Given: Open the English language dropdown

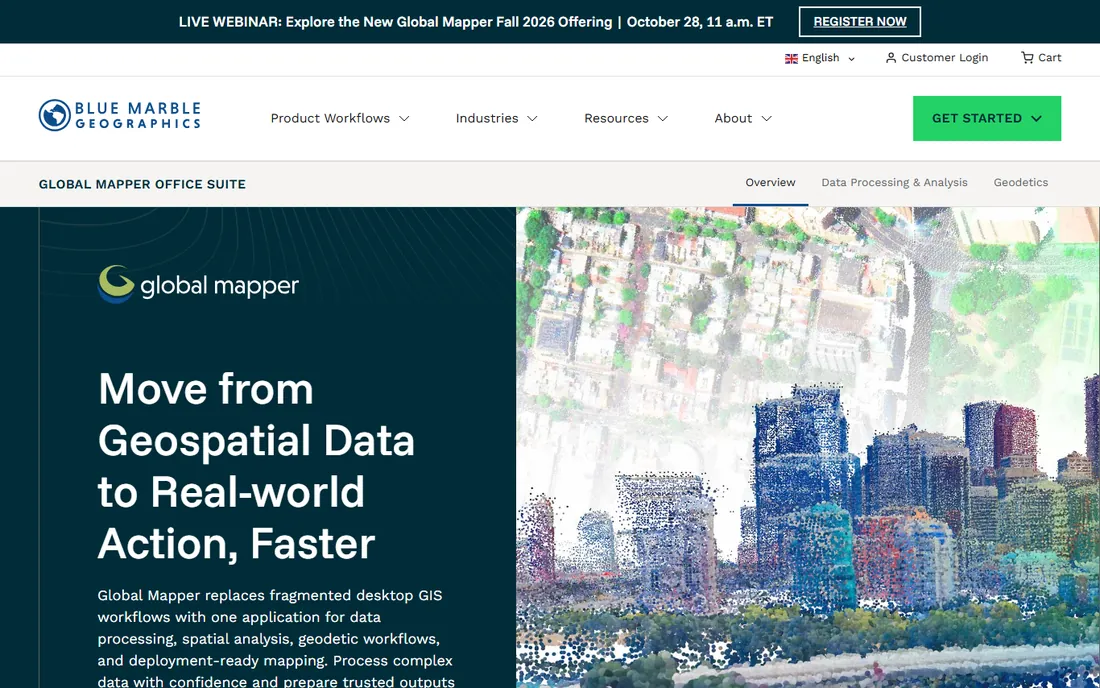Looking at the screenshot, I should [819, 58].
